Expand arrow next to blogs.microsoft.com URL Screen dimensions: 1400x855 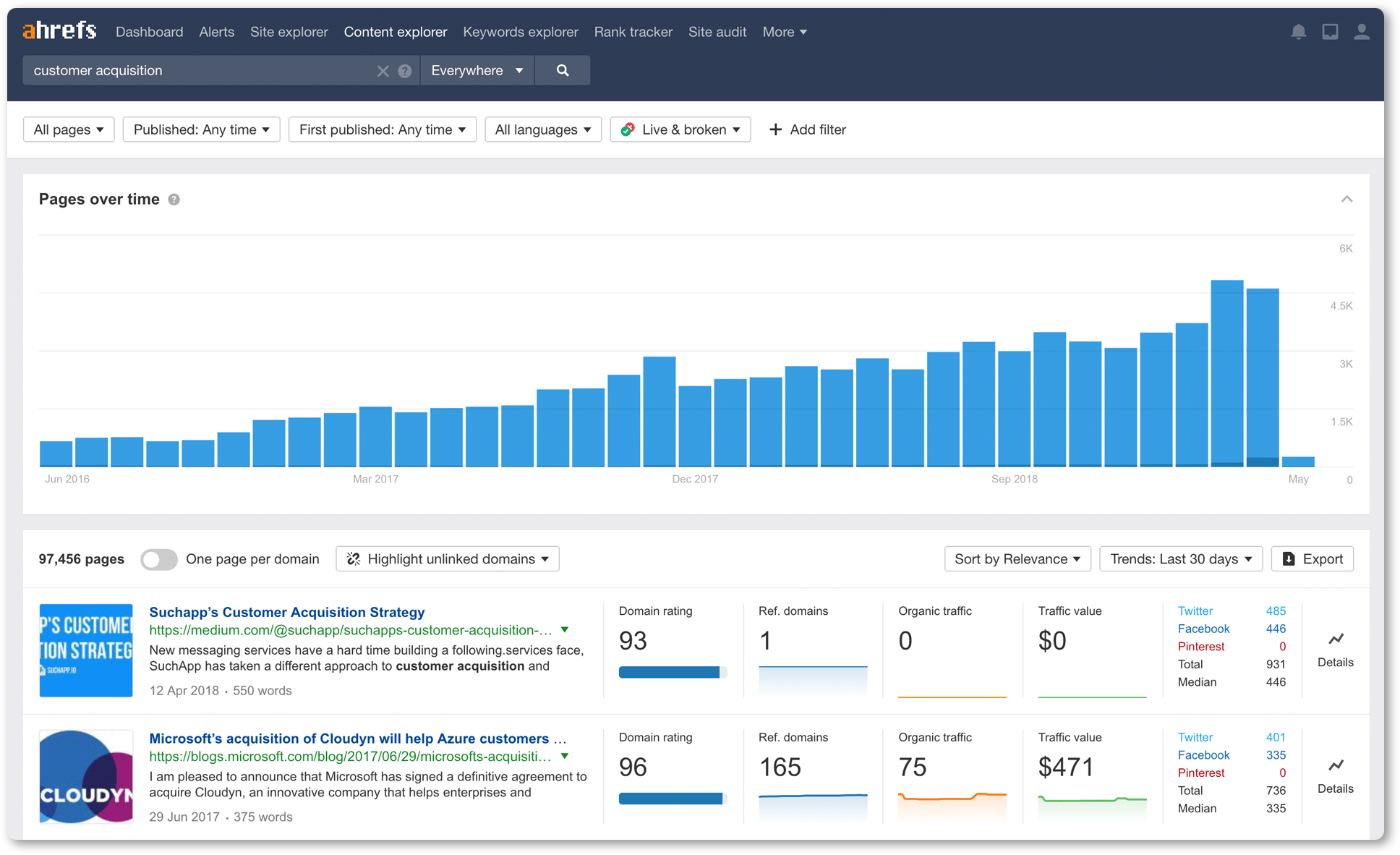565,757
